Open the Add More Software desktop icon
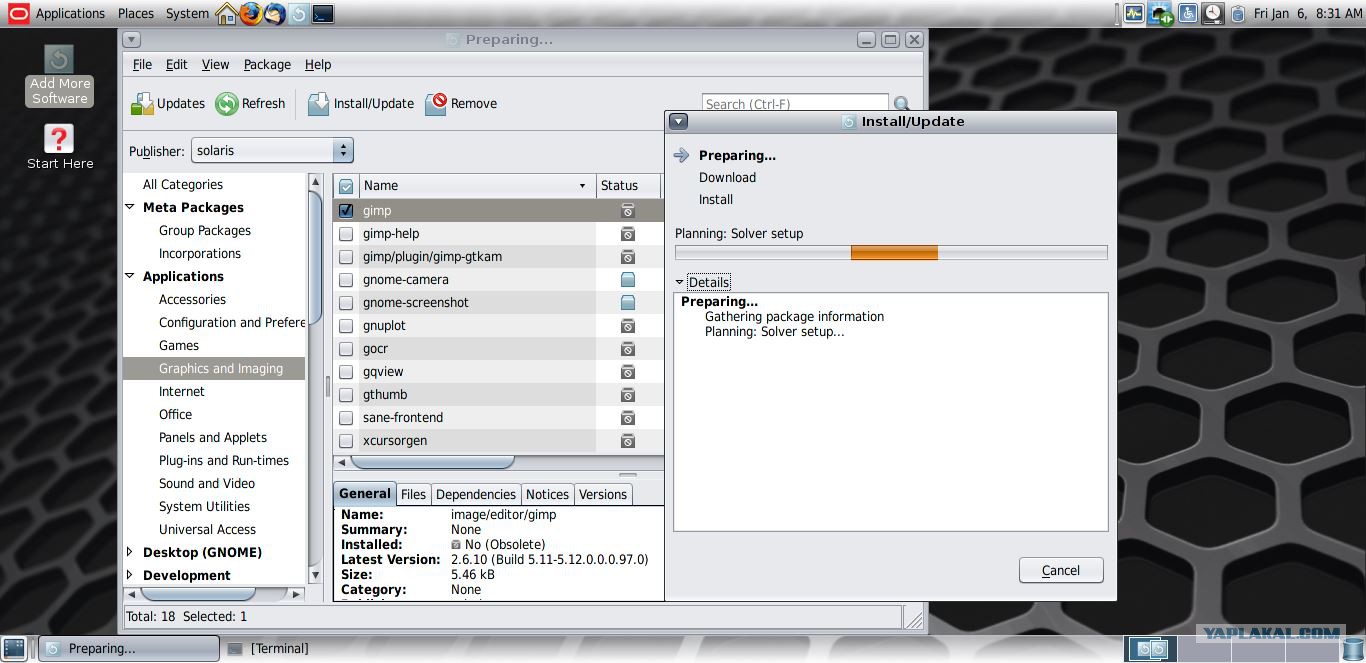This screenshot has width=1366, height=663. pos(60,76)
